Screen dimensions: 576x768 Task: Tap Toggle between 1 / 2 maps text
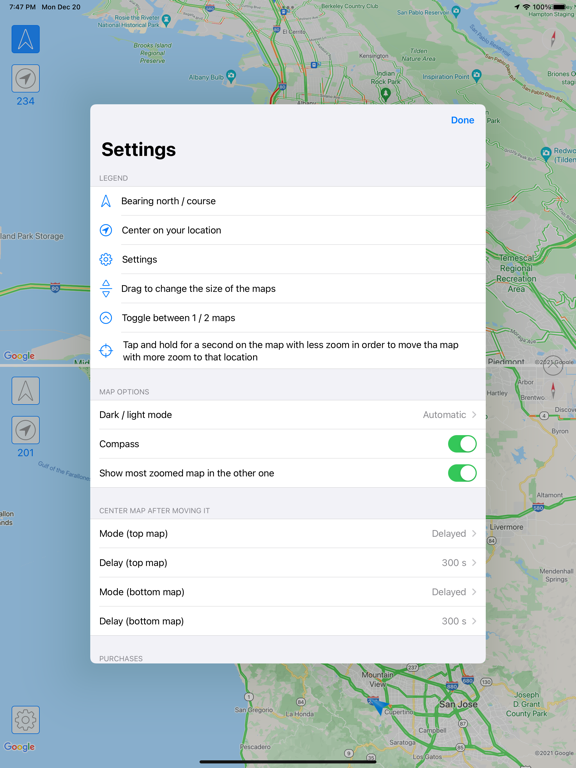coord(178,318)
